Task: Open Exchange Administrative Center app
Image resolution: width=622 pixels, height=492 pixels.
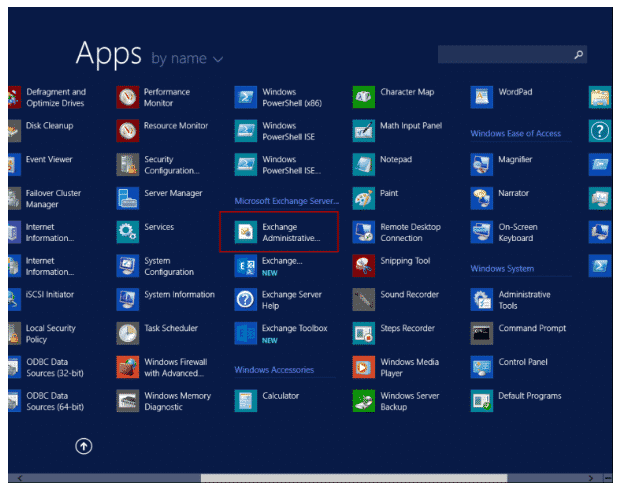Action: (x=279, y=232)
